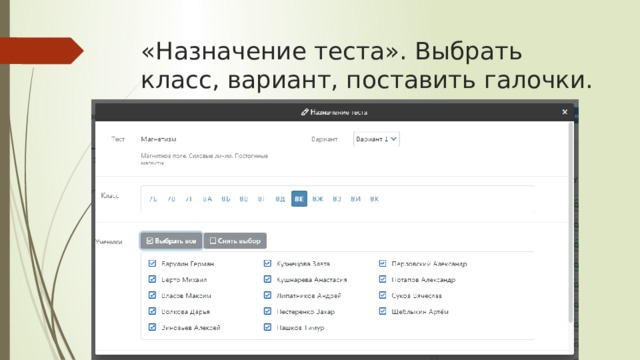Uncheck Волкова Дарья
The image size is (640, 360).
click(152, 311)
